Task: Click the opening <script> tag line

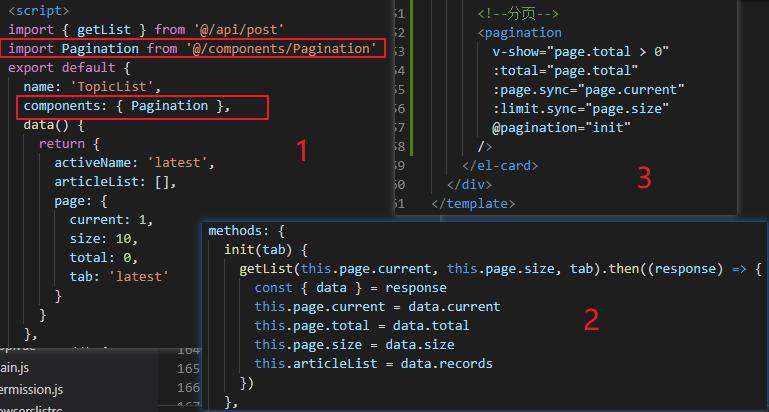Action: click(x=39, y=11)
